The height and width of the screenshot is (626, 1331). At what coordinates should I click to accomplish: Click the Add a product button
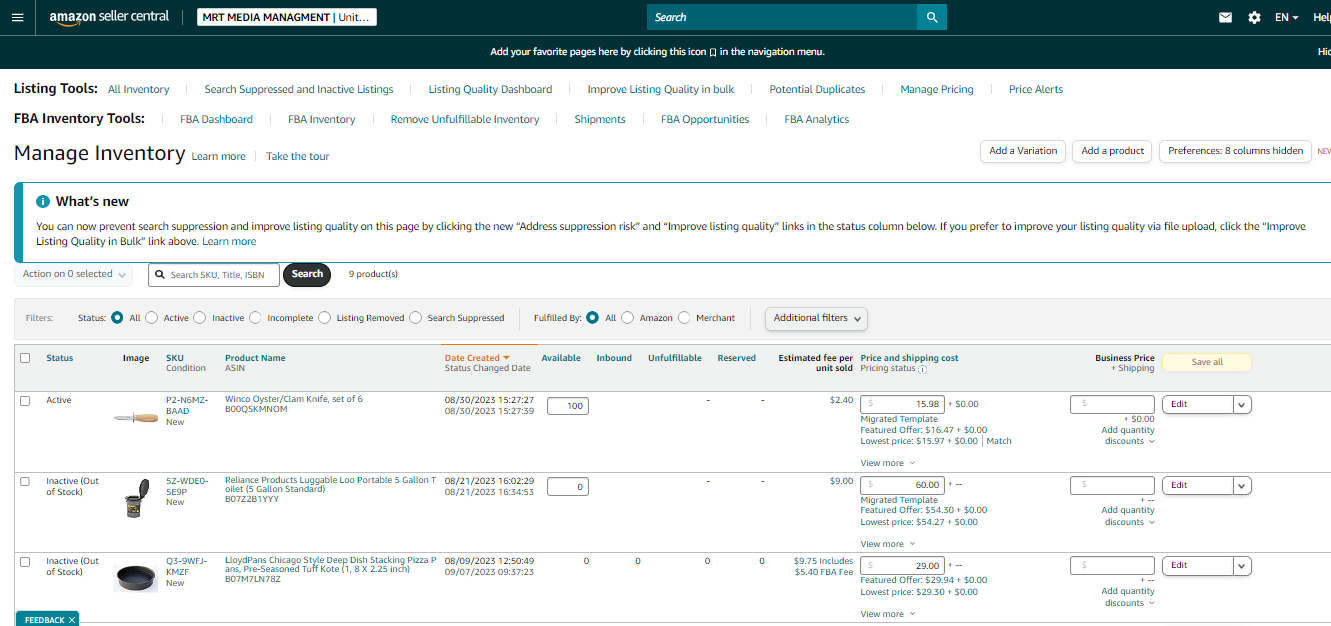click(1112, 151)
